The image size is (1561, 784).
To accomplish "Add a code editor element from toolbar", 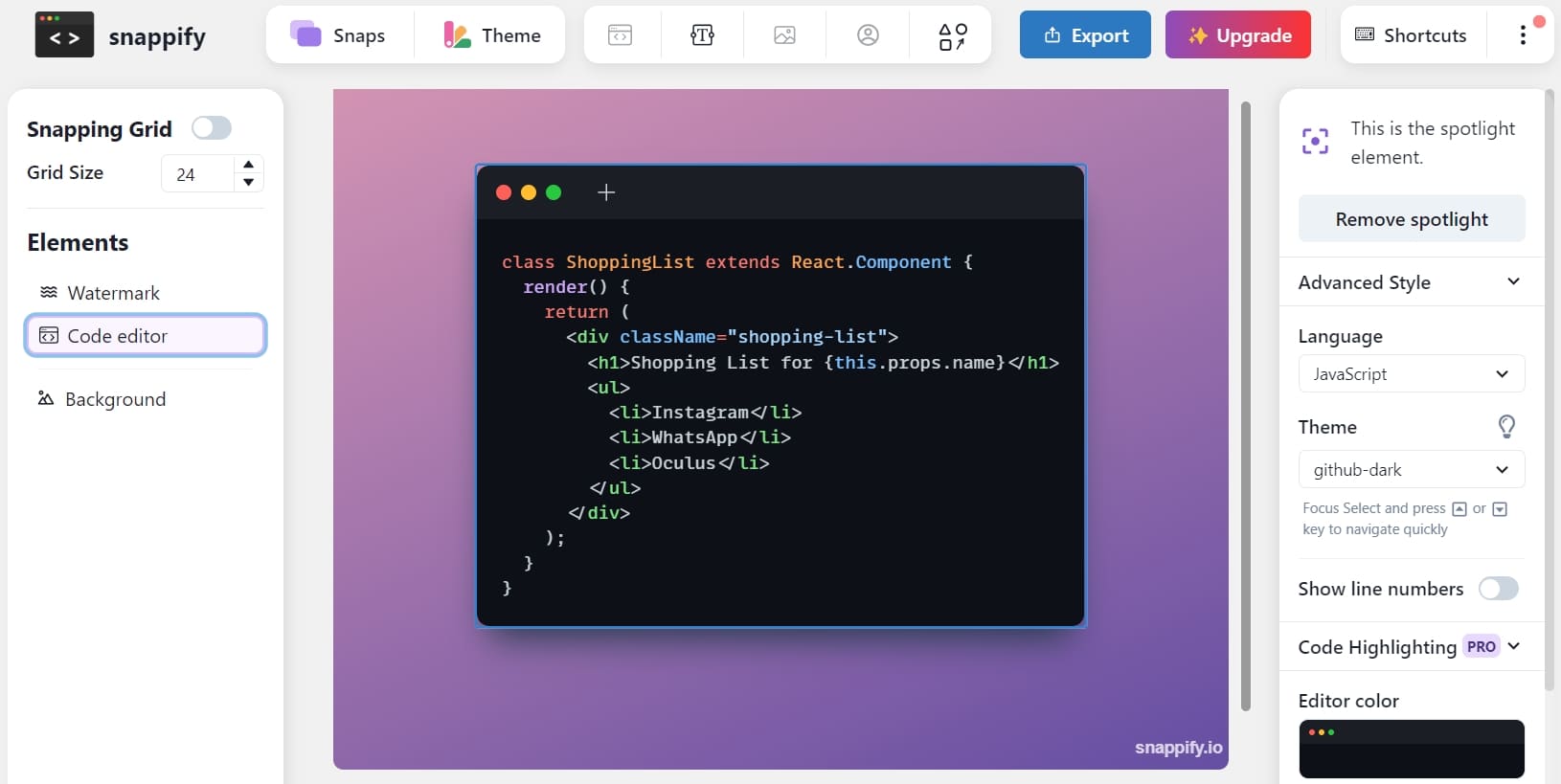I will tap(620, 35).
